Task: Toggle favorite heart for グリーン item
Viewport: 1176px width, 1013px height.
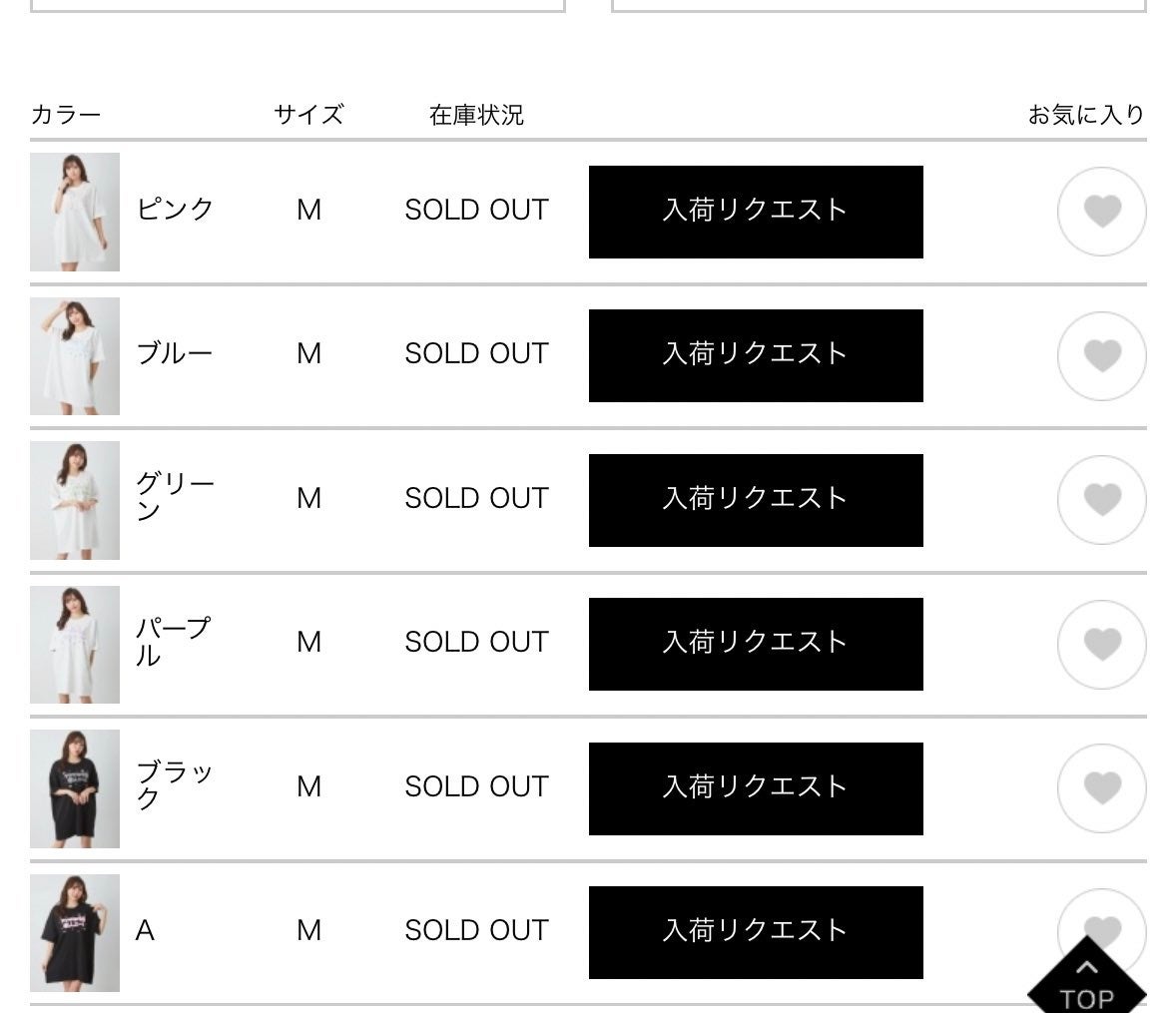Action: pos(1102,500)
